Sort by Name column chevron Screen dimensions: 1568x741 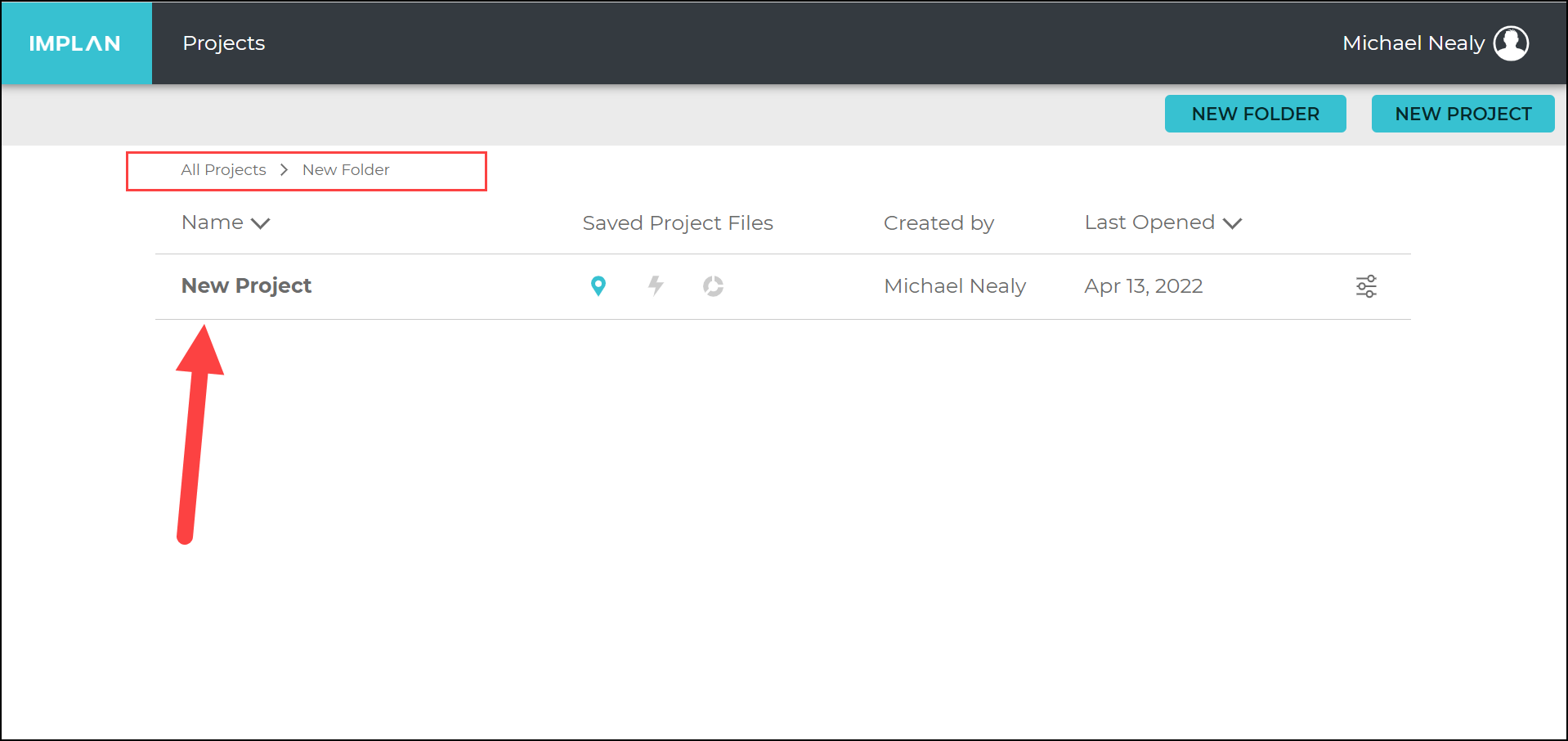[261, 223]
